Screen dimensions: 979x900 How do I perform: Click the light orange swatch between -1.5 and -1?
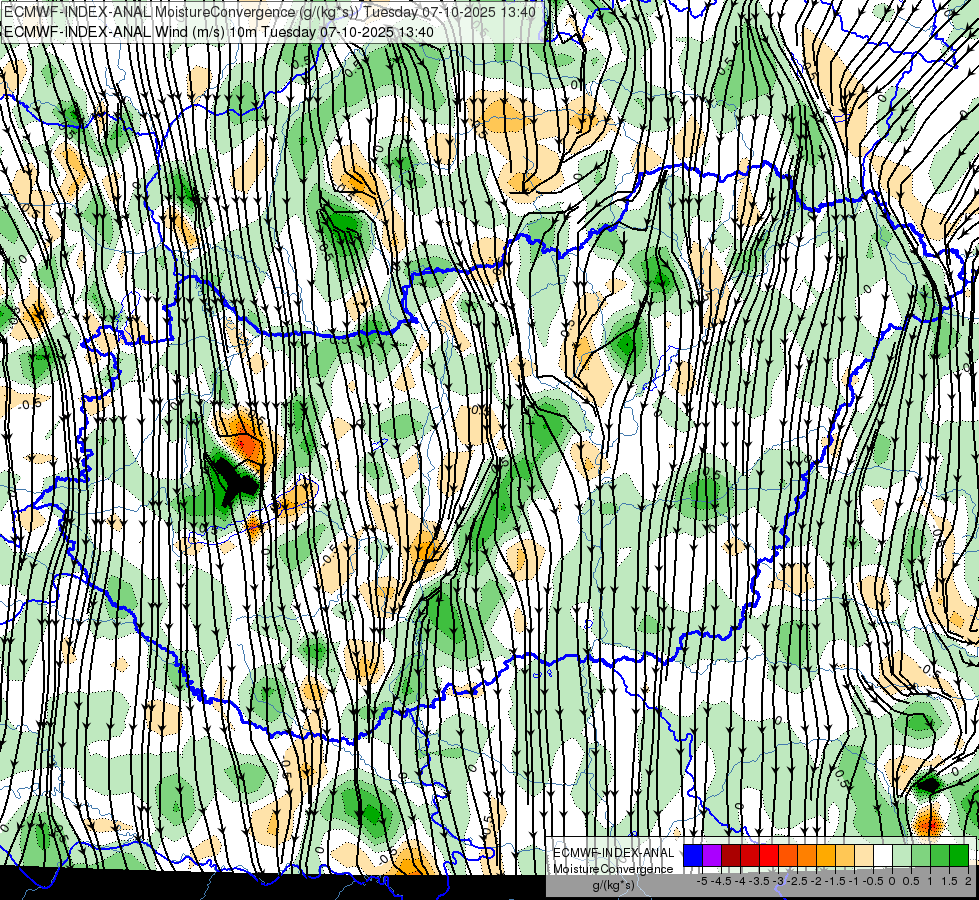point(845,856)
